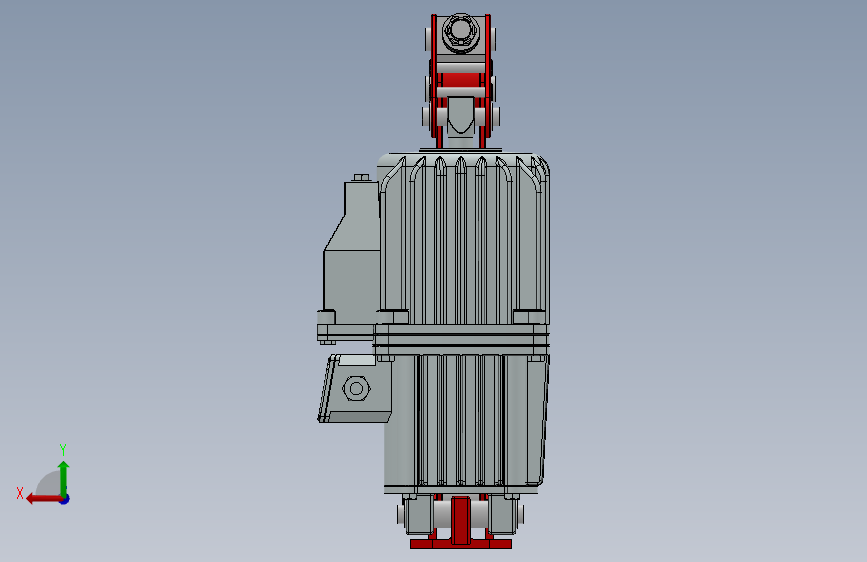
Task: Click the red "X" axis label
Action: 20,493
